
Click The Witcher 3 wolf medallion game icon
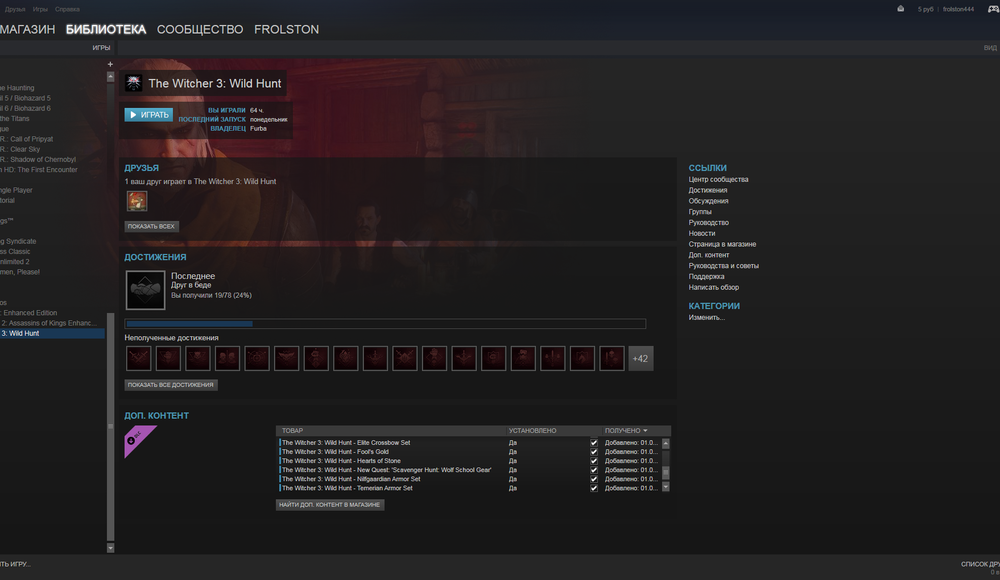[x=133, y=83]
